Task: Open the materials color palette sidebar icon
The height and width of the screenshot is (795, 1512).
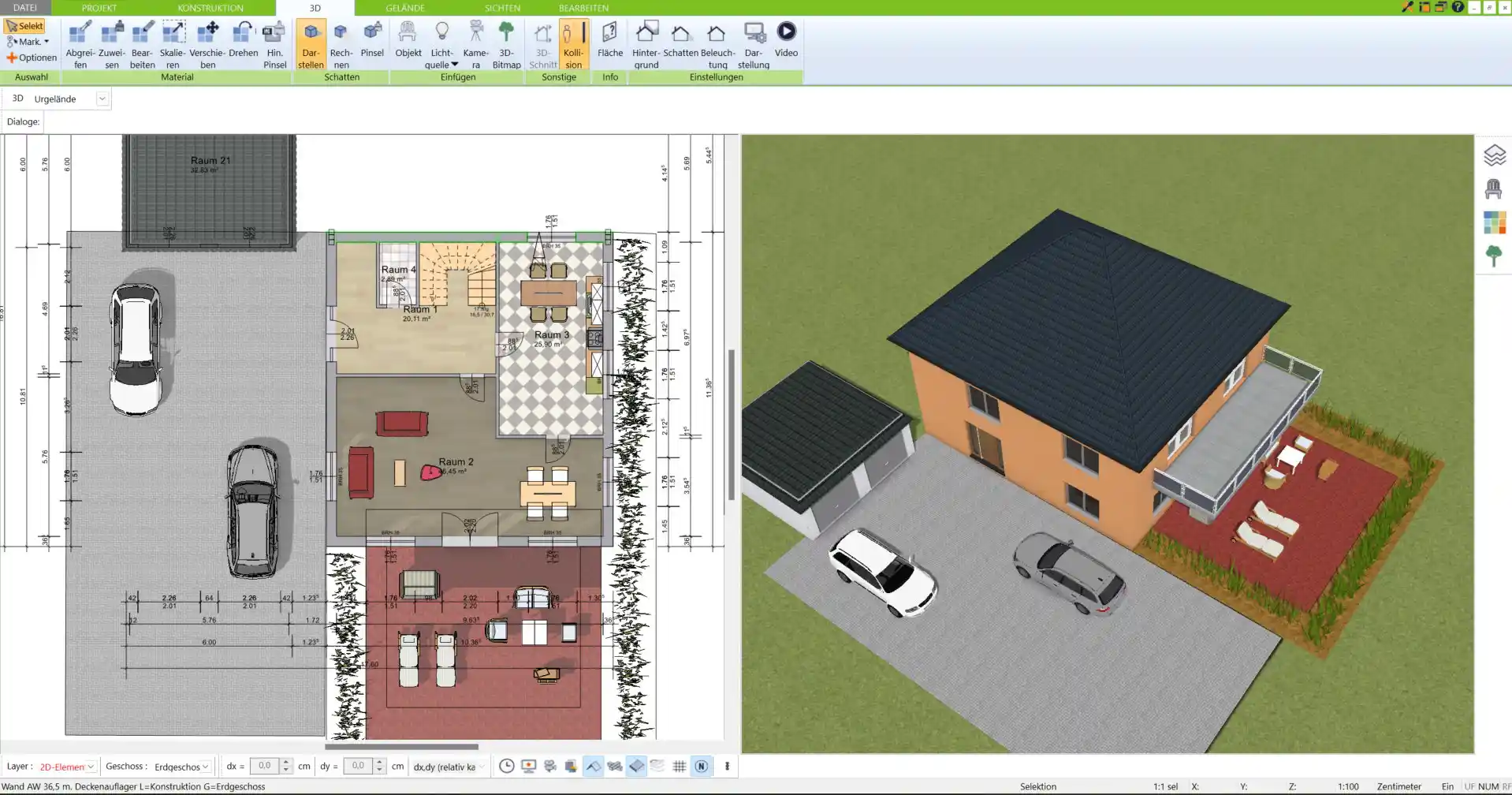Action: 1494,222
